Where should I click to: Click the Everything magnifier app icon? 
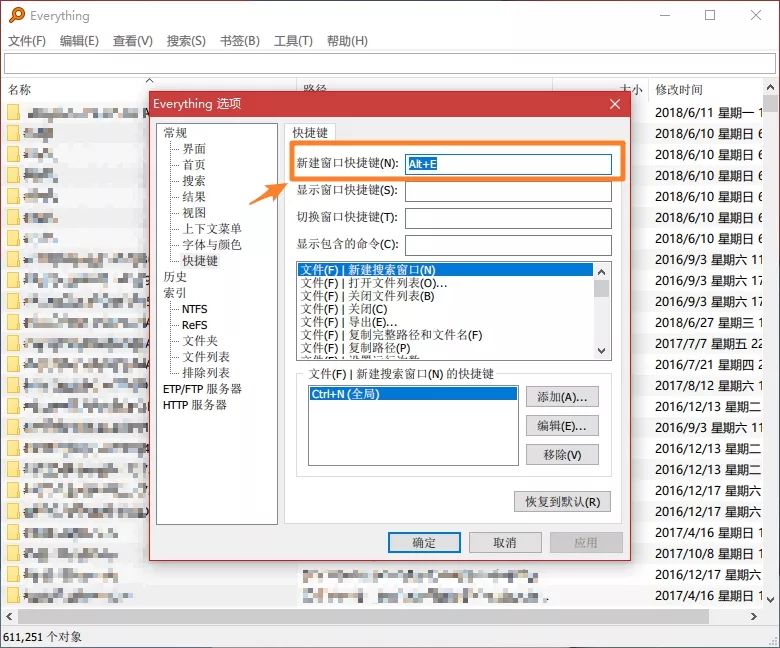[16, 15]
